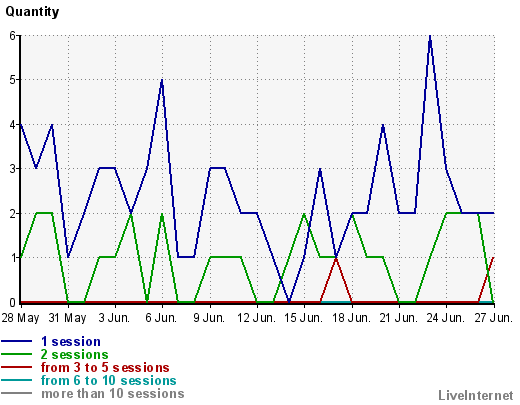Click the Quantity axis title
This screenshot has width=520, height=405.
(x=32, y=12)
